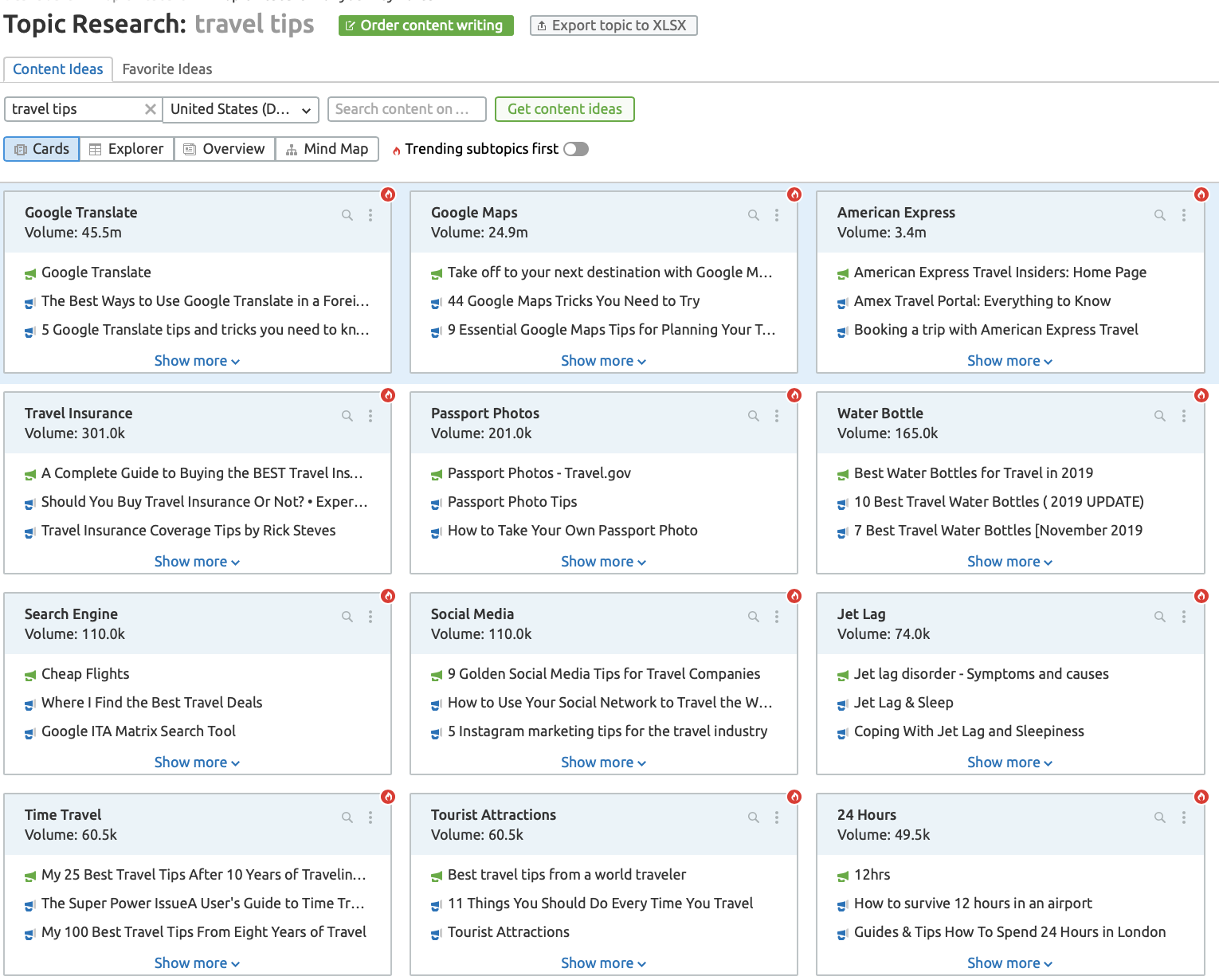Open Amex Travel Portal: Everything to Know
The image size is (1219, 980).
[x=982, y=301]
